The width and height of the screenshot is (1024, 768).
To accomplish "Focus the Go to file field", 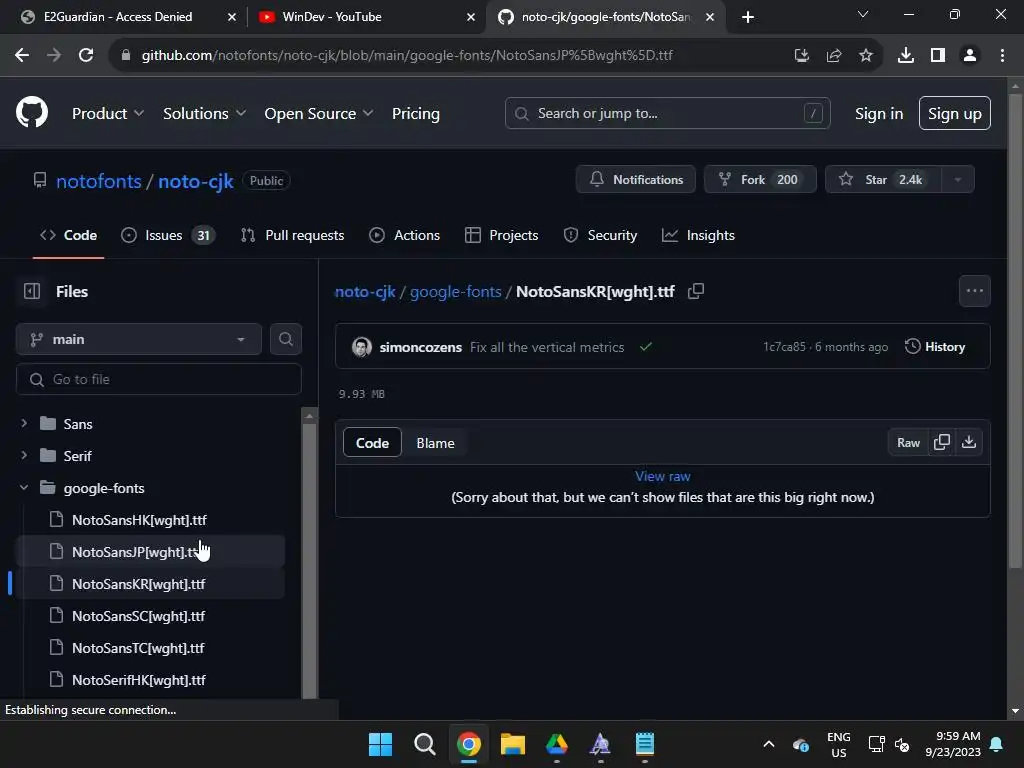I will [159, 379].
